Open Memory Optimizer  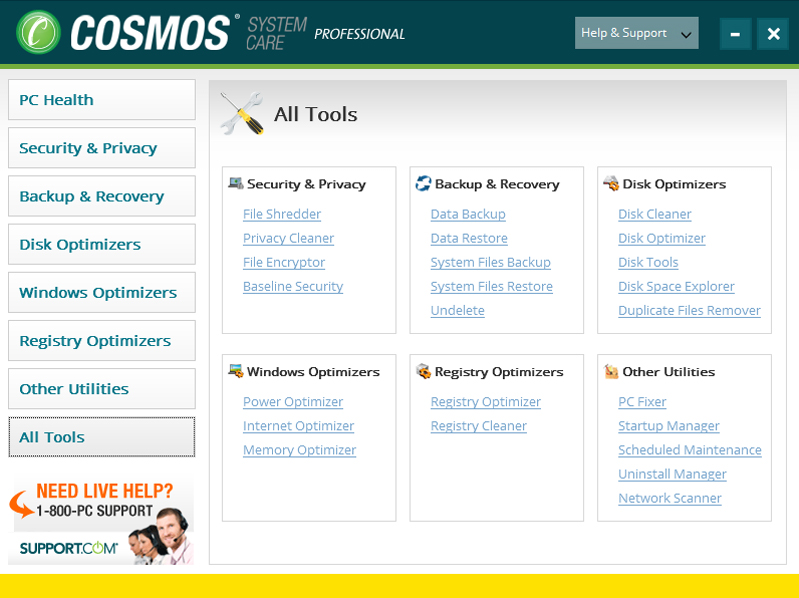pyautogui.click(x=299, y=450)
